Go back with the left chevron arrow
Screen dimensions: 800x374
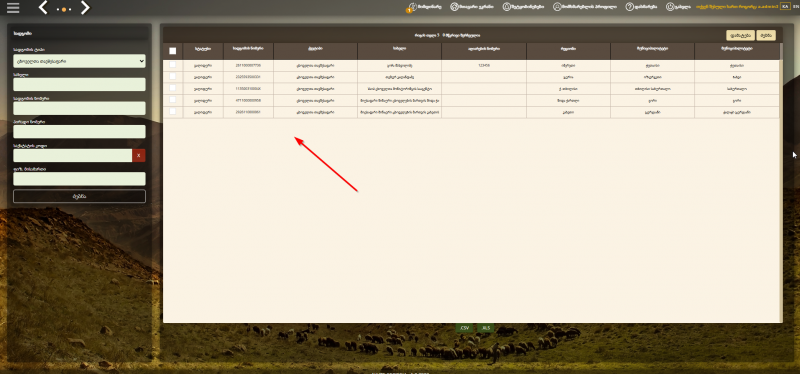click(x=43, y=8)
